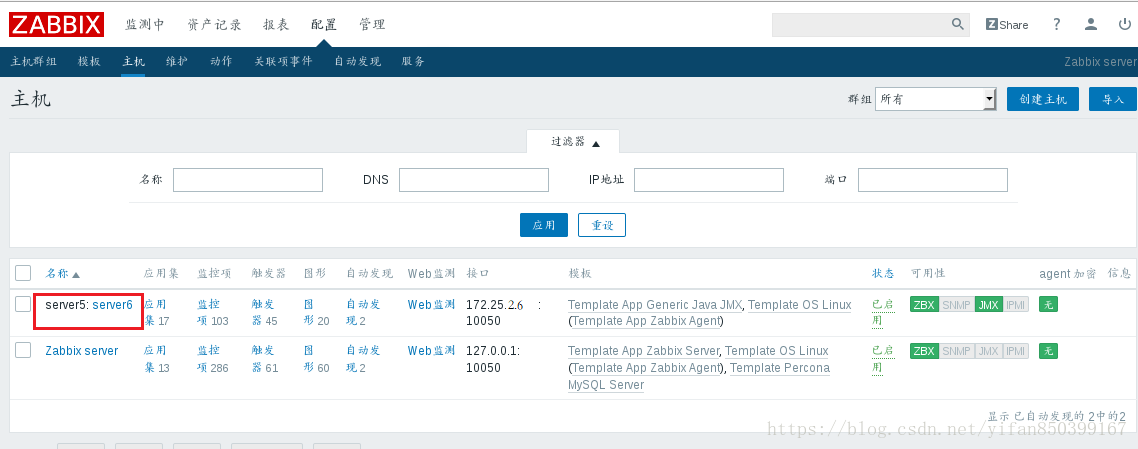Screen dimensions: 1138x449
Task: Click JMX badge in Zabbix server row
Action: (x=988, y=351)
